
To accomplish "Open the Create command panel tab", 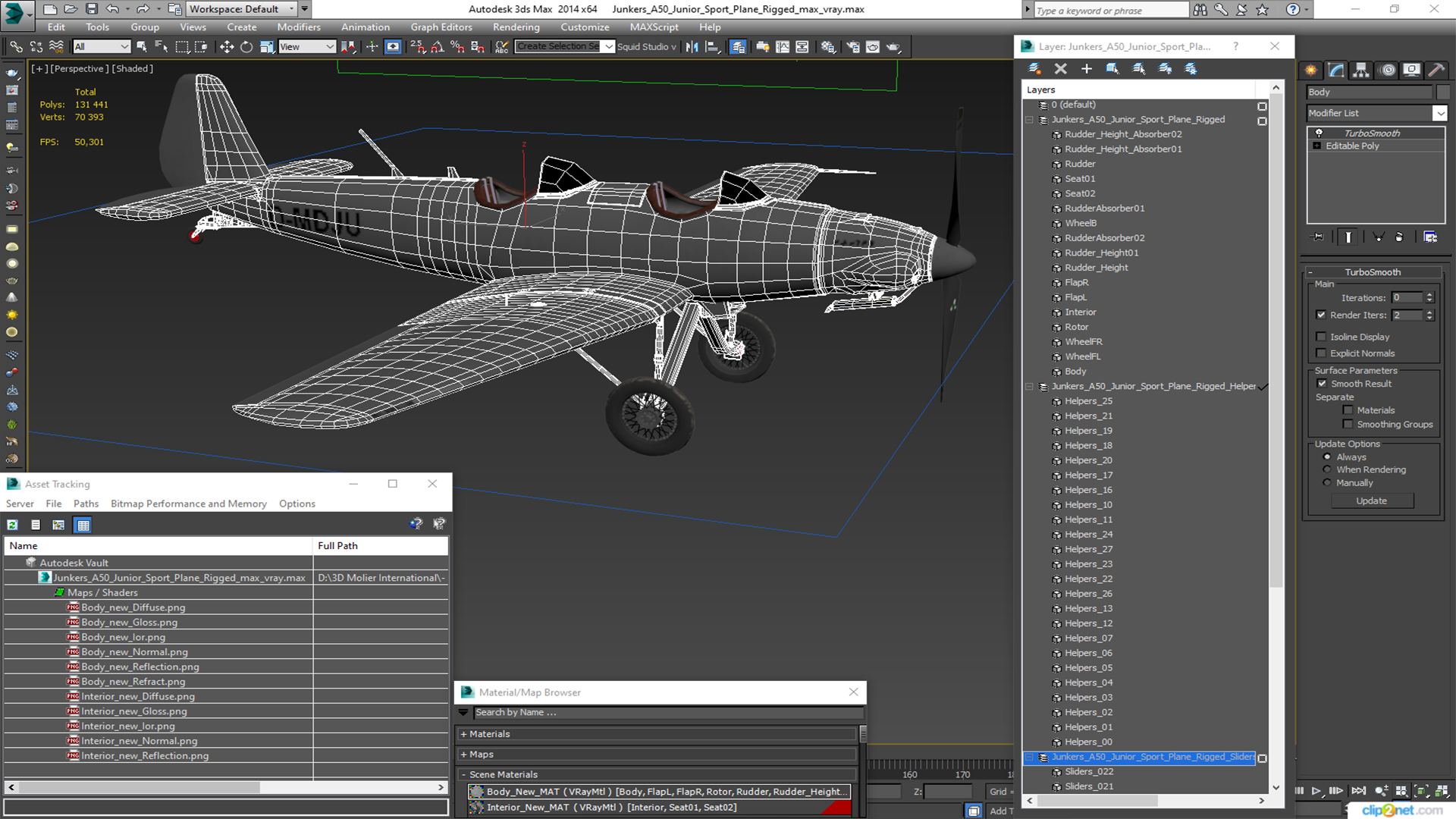I will (x=1311, y=71).
